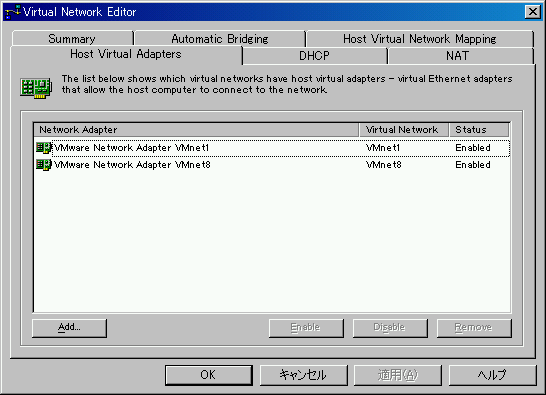Click the Add... button

69,328
